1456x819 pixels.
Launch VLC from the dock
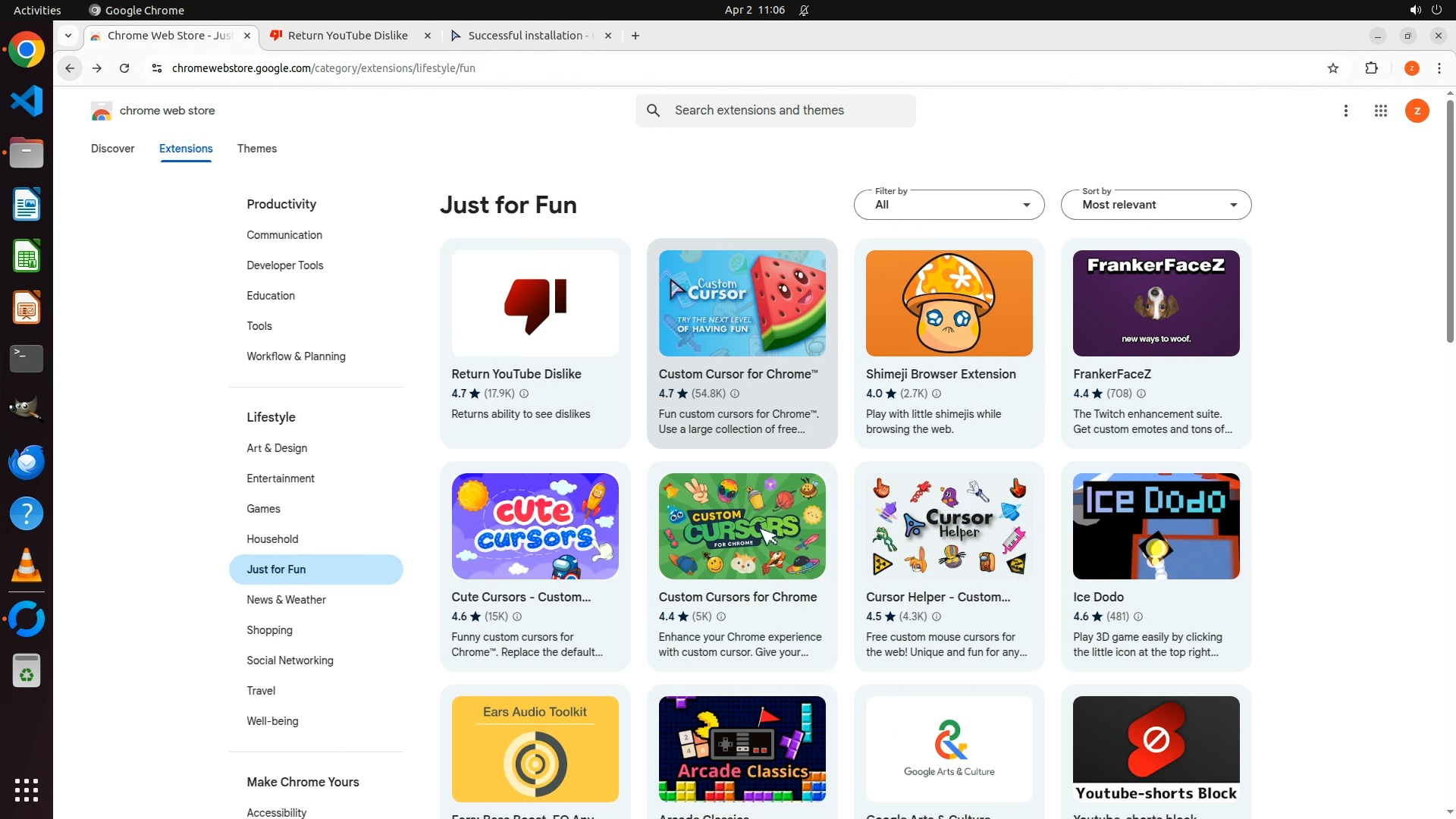coord(26,566)
